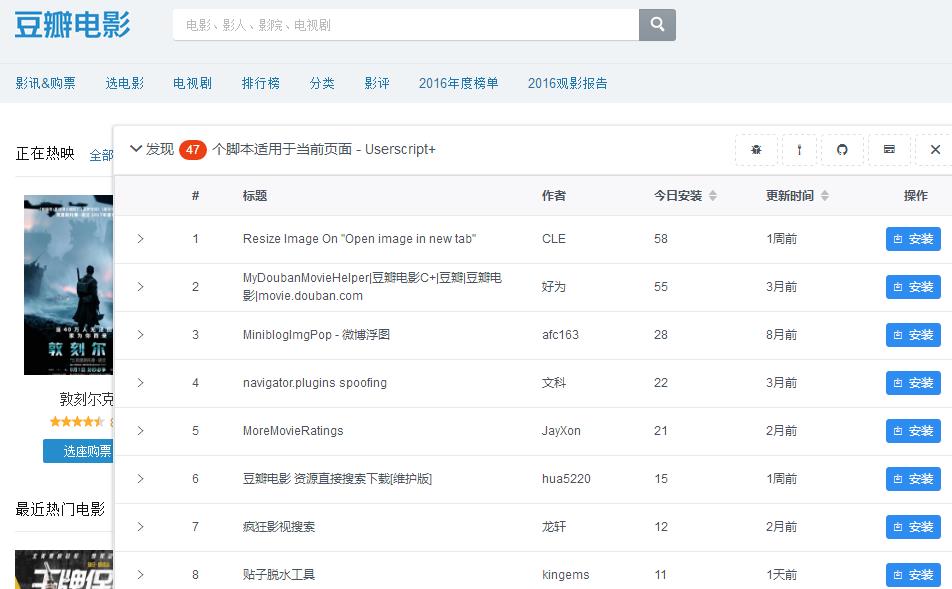Open the GitHub icon link
This screenshot has height=589, width=952.
(x=842, y=150)
